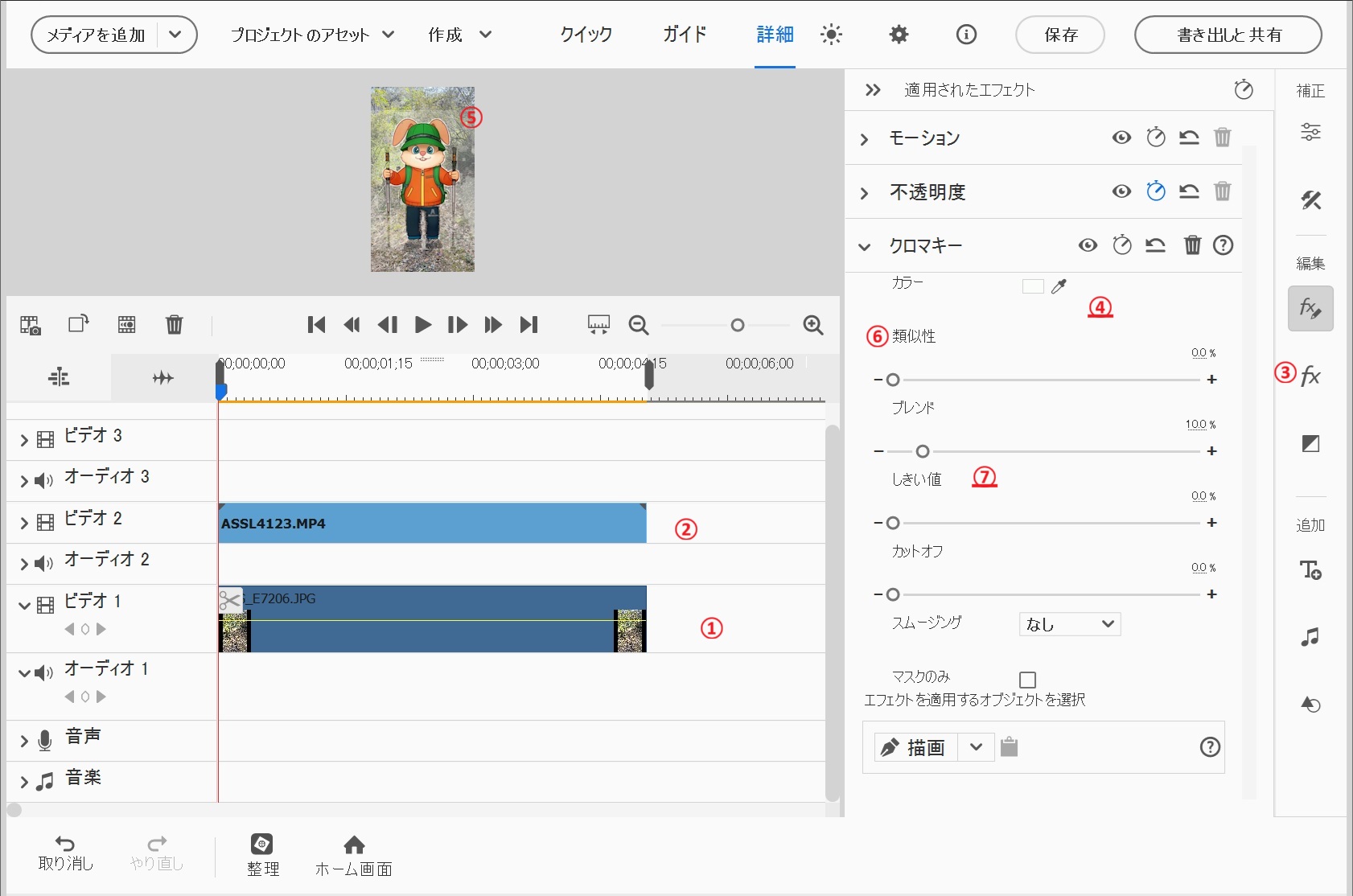Toggle visibility of クロマキー effect
The image size is (1353, 896).
[x=1088, y=245]
